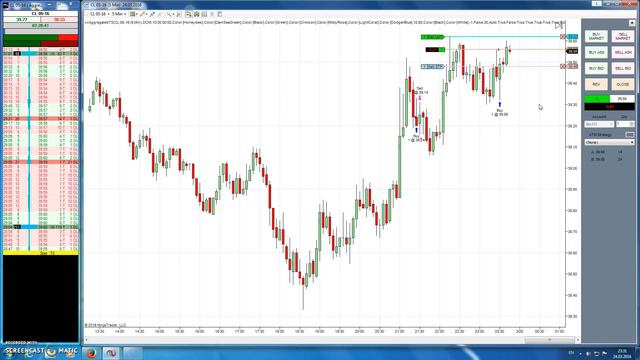
Task: Select the pencil drawing tools icon
Action: click(x=143, y=14)
